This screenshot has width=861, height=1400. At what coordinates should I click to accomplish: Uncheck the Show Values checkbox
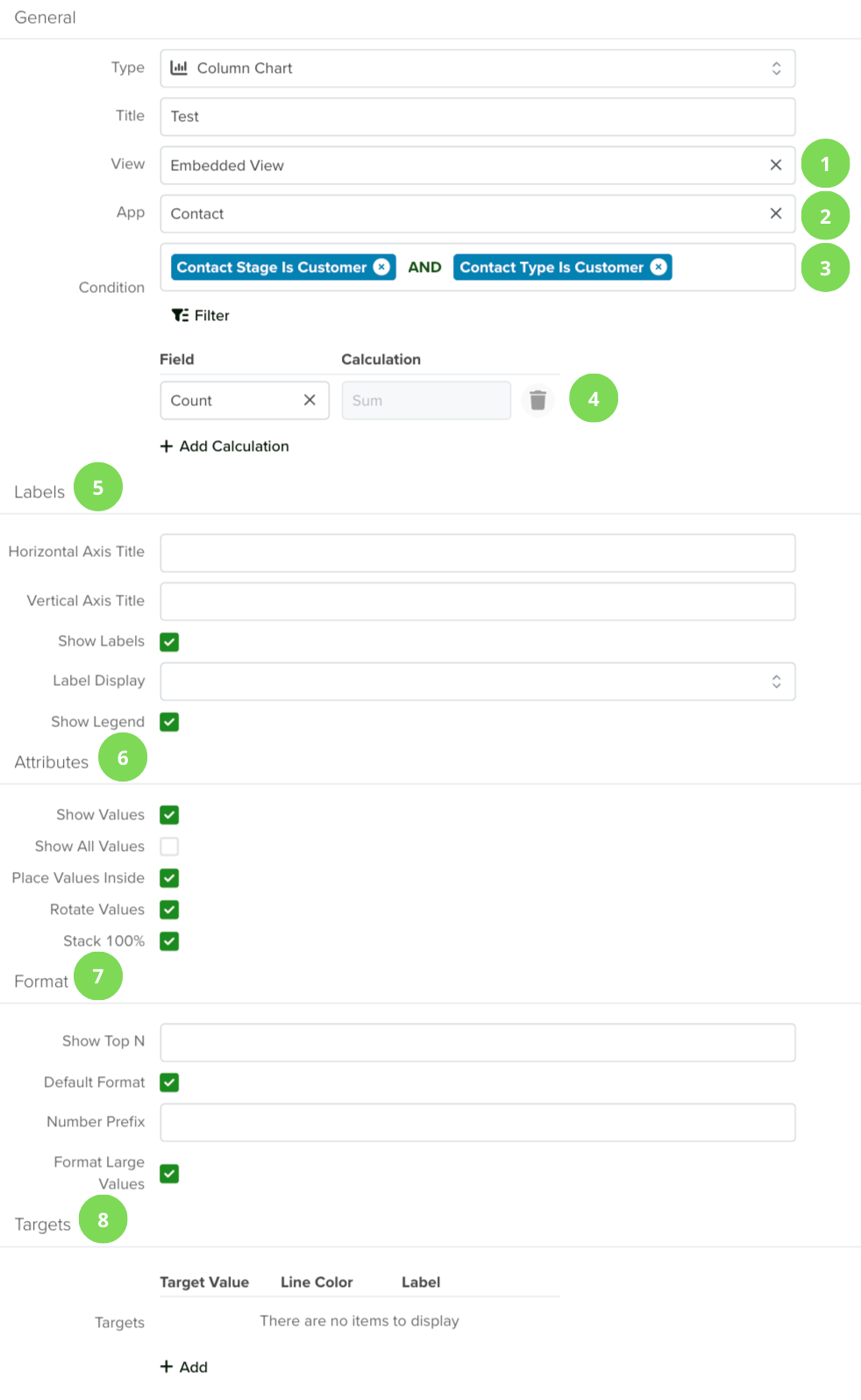[x=169, y=815]
